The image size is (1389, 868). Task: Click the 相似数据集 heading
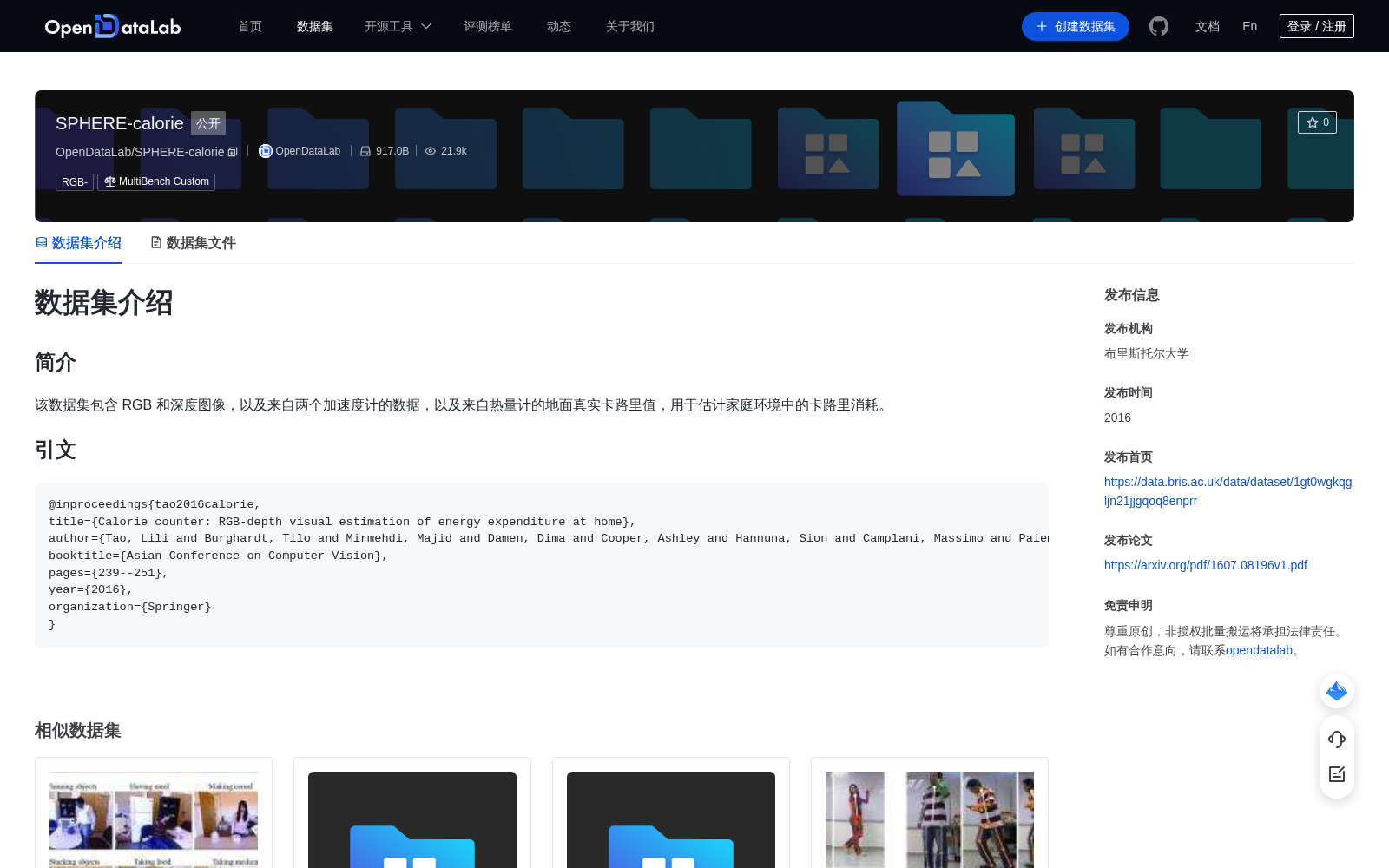[x=78, y=731]
